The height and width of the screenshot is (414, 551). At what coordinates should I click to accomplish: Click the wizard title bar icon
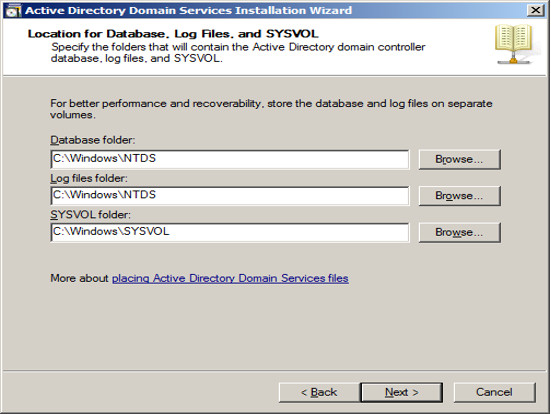coord(13,11)
